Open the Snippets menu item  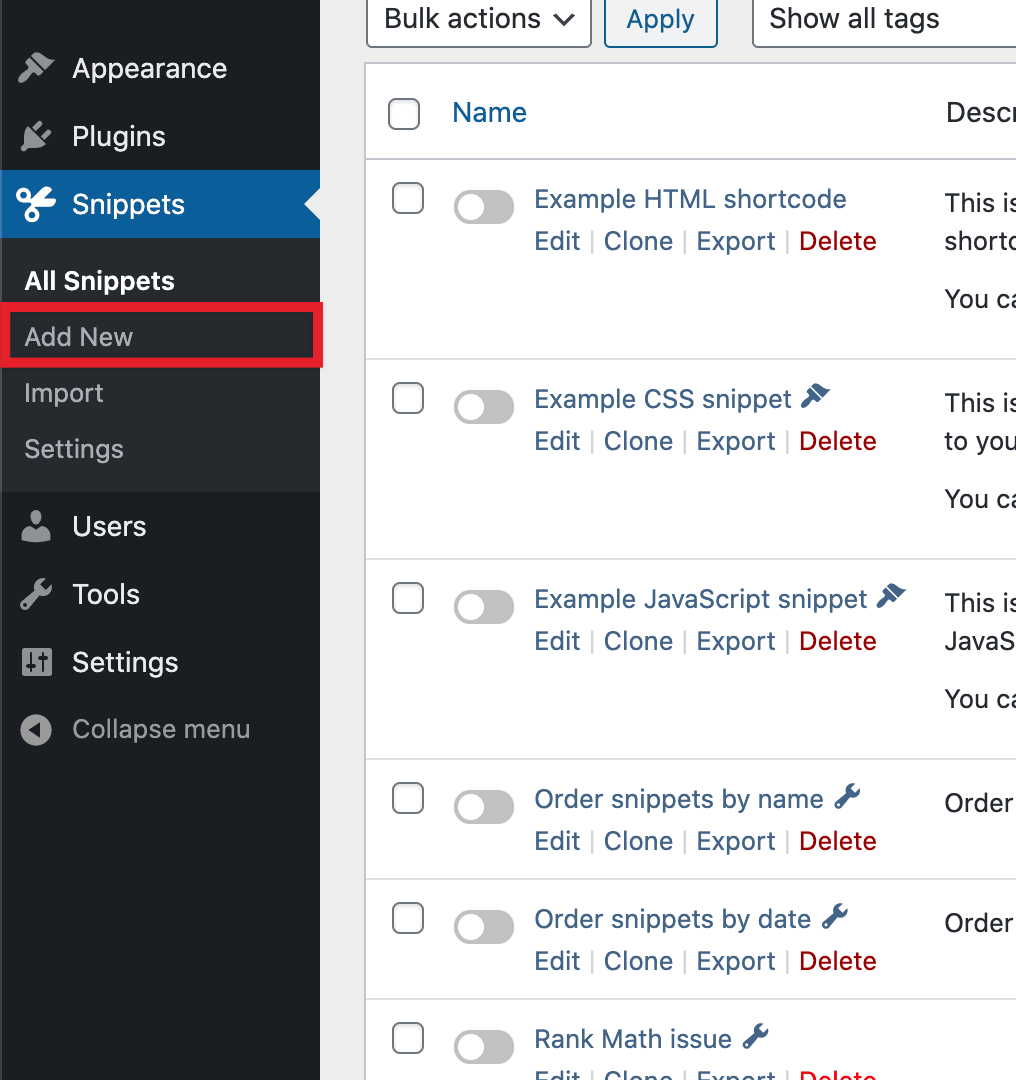(x=160, y=204)
